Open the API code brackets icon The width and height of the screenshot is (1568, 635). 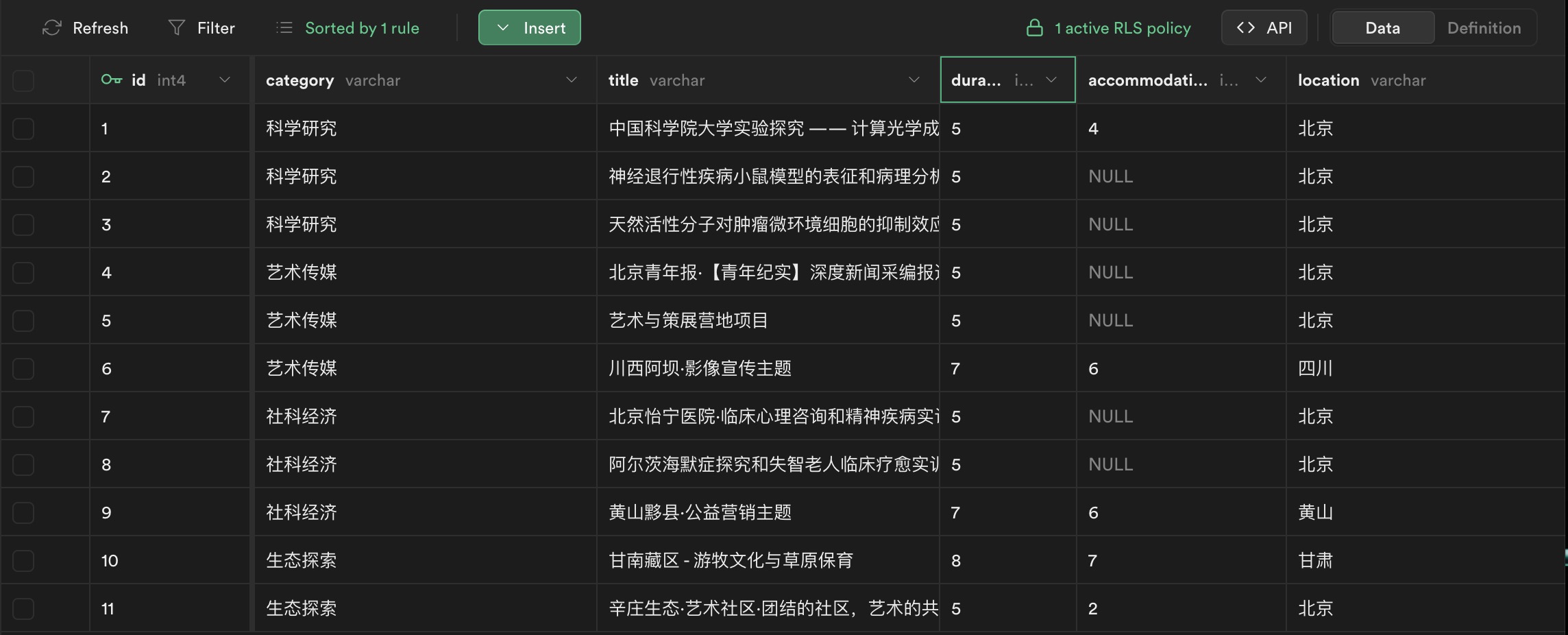1245,27
